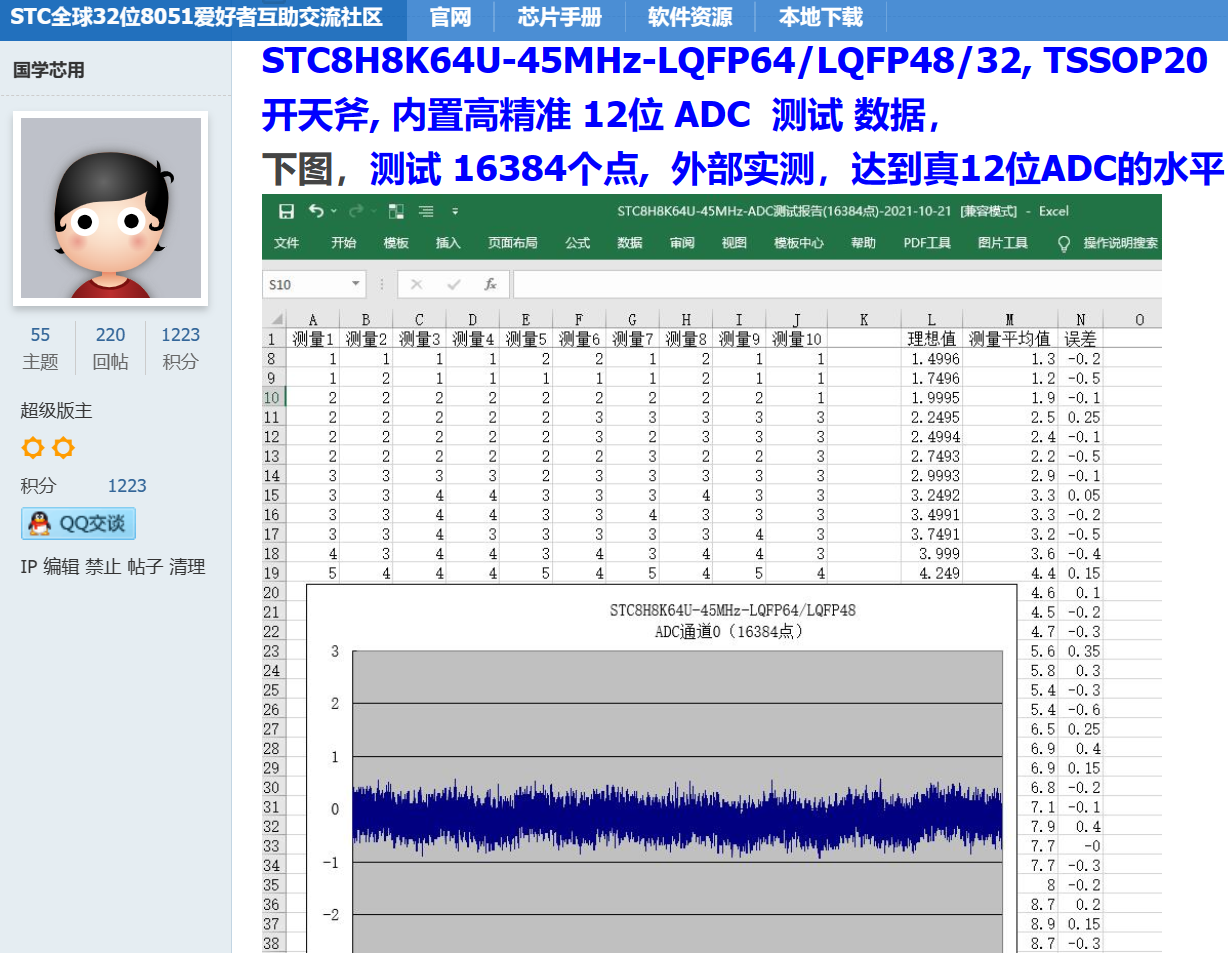Click the undo arrow icon
This screenshot has height=953, width=1228.
coord(316,211)
